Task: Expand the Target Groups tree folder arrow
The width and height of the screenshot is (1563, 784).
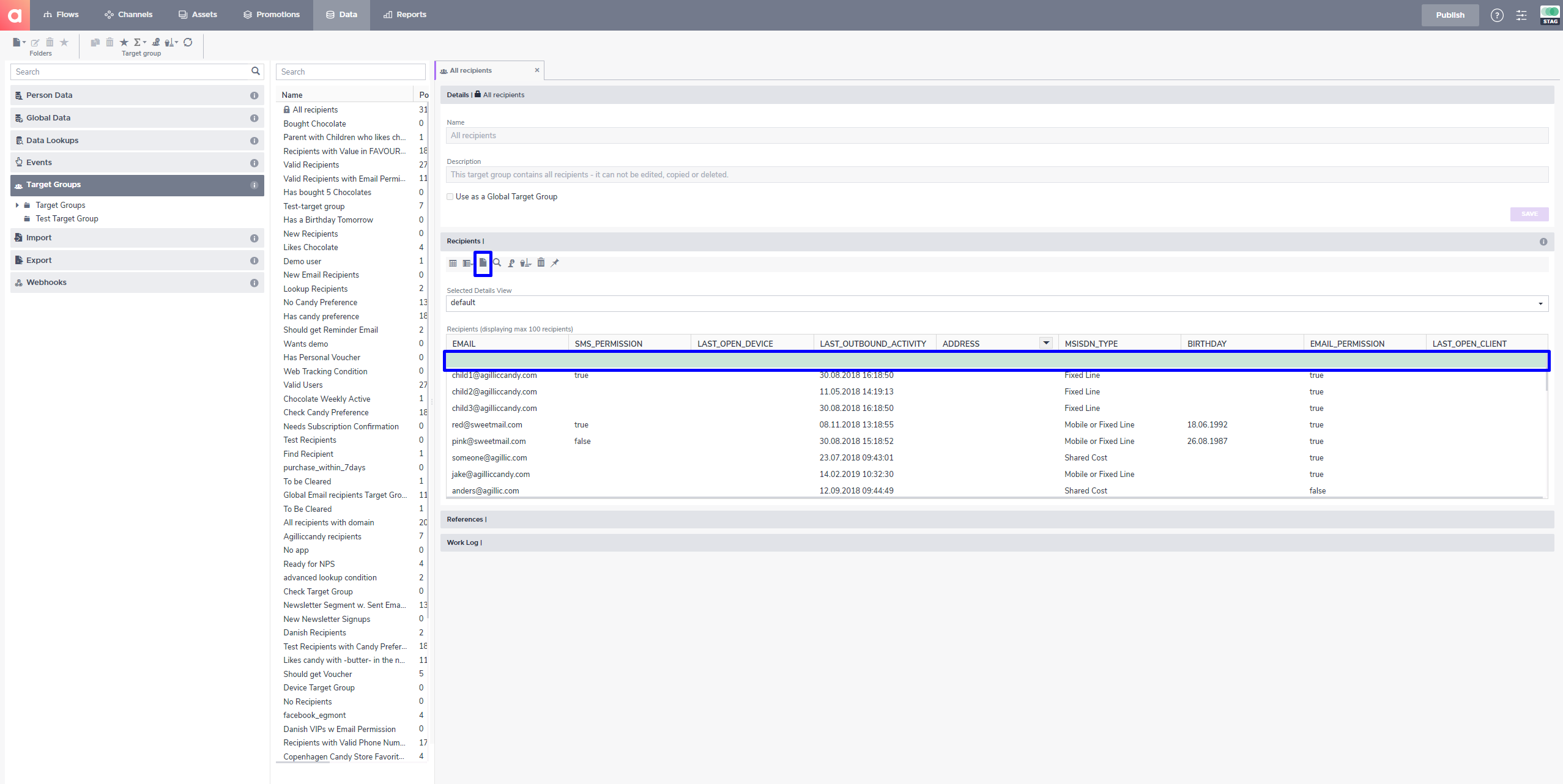Action: [x=17, y=205]
